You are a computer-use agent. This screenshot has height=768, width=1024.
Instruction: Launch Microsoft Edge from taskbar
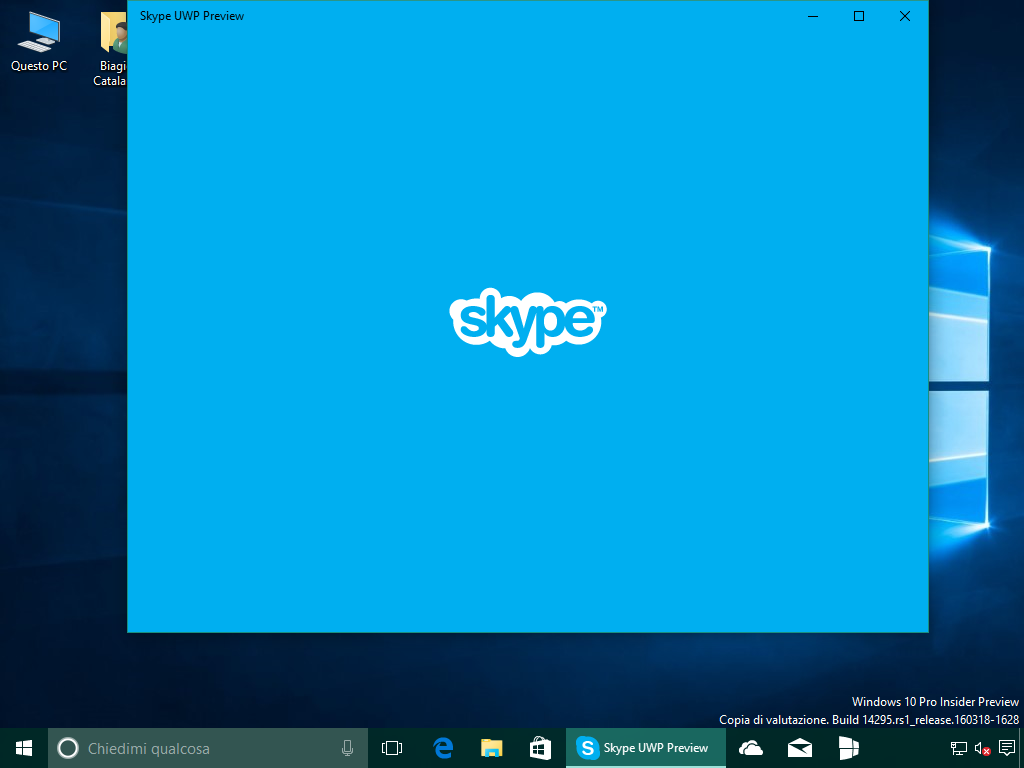[443, 748]
